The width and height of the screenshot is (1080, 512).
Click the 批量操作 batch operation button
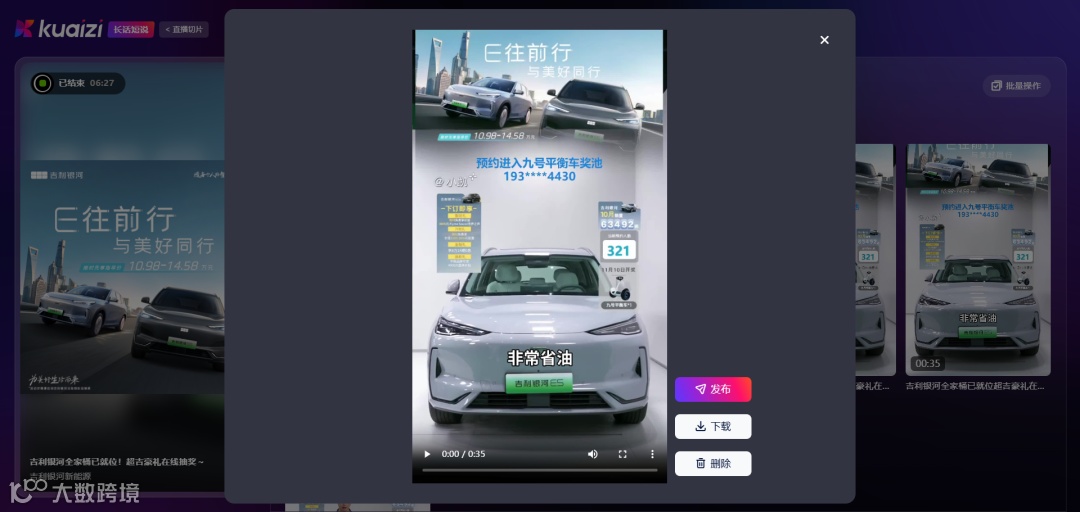1017,86
